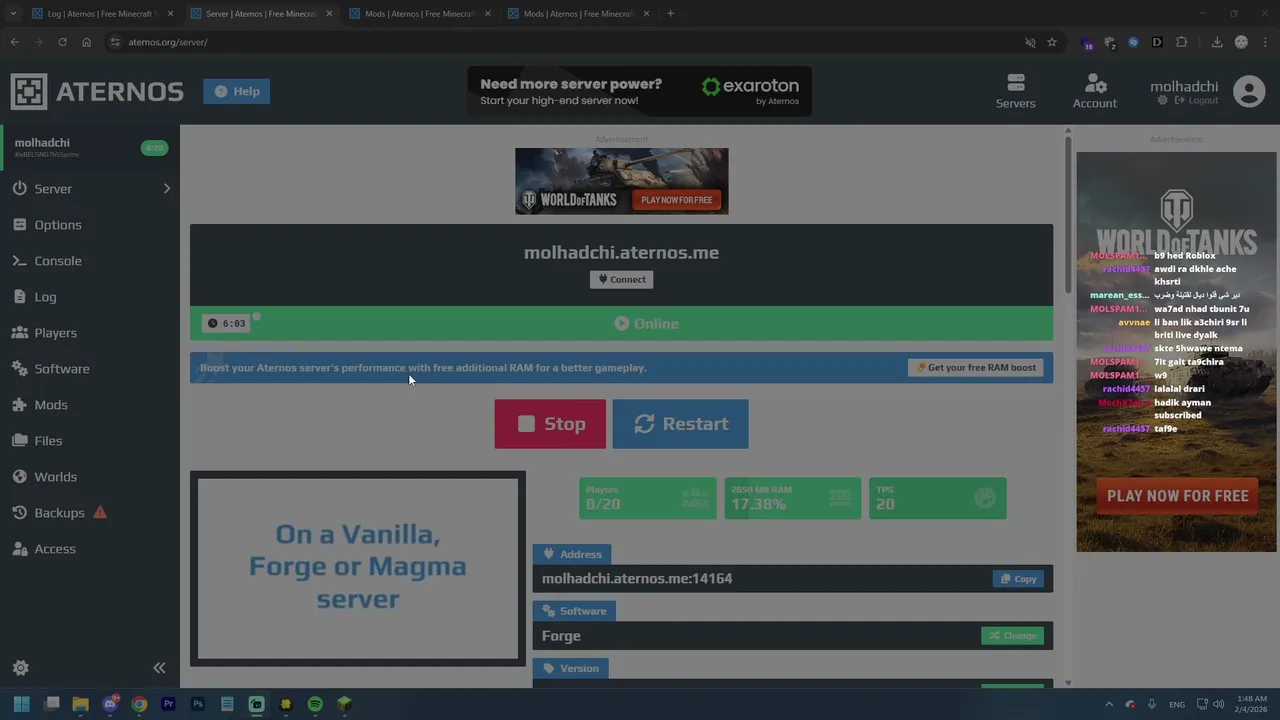Open the exaroton banner advertisement
This screenshot has width=1280, height=720.
coord(640,92)
